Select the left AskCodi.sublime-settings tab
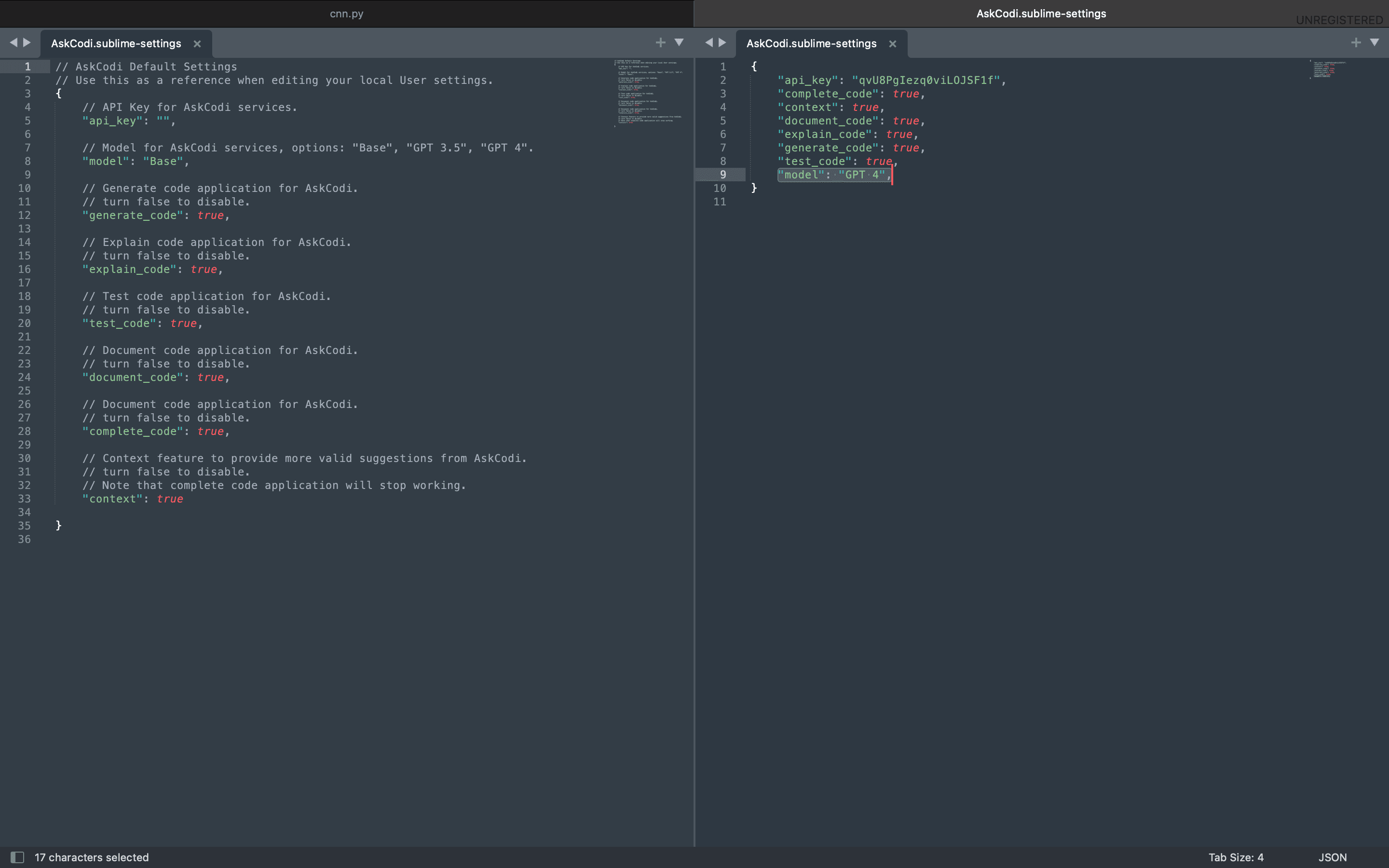The height and width of the screenshot is (868, 1389). click(x=116, y=43)
